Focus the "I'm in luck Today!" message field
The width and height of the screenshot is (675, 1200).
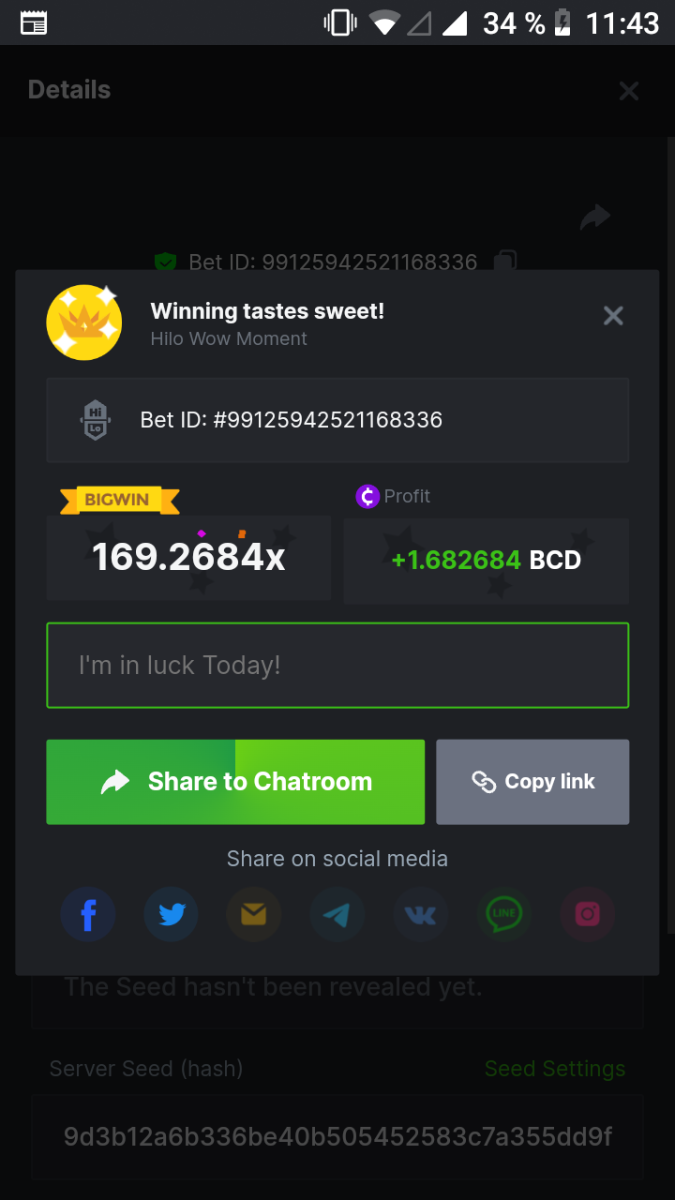coord(338,665)
